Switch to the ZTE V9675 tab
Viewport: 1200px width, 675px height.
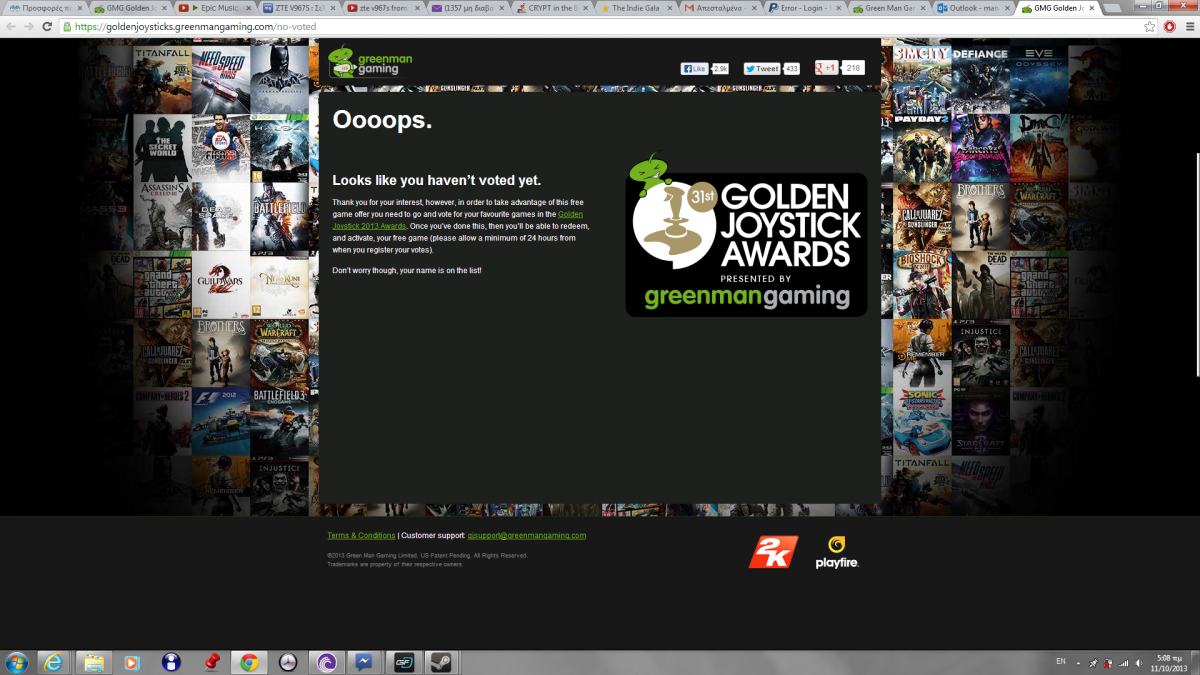point(297,8)
